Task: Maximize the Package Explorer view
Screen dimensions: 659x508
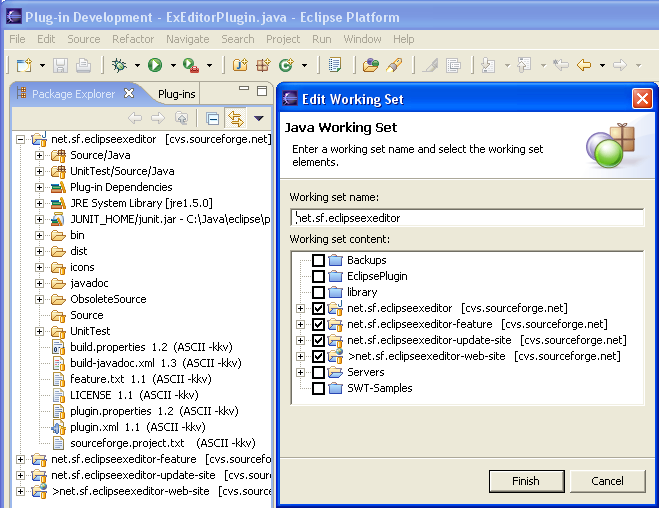Action: (262, 91)
